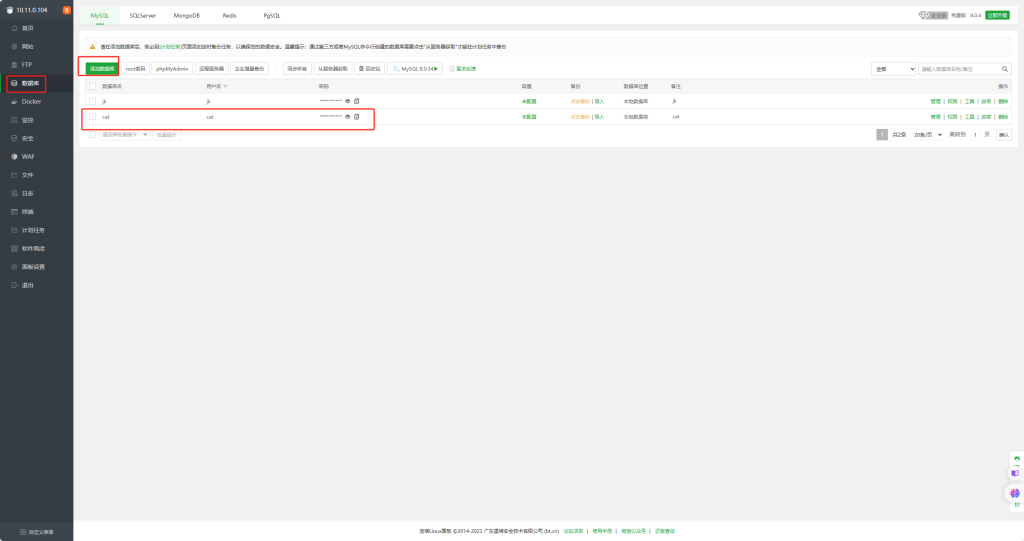Click the 同步所有 sync all button
1024x541 pixels.
tap(297, 69)
